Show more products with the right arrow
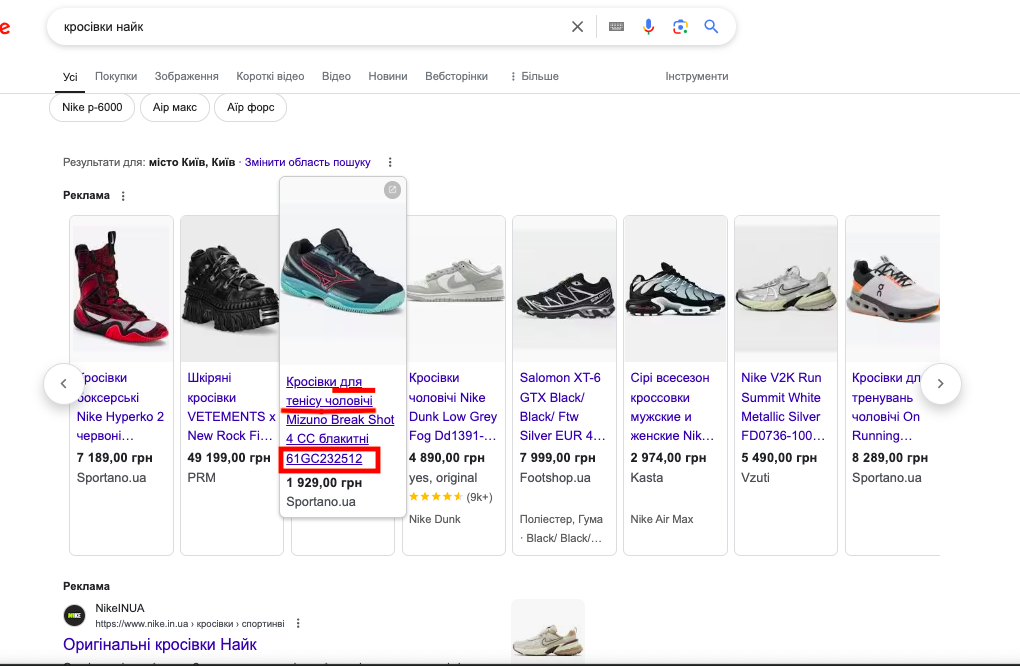Viewport: 1020px width, 666px height. (x=941, y=384)
